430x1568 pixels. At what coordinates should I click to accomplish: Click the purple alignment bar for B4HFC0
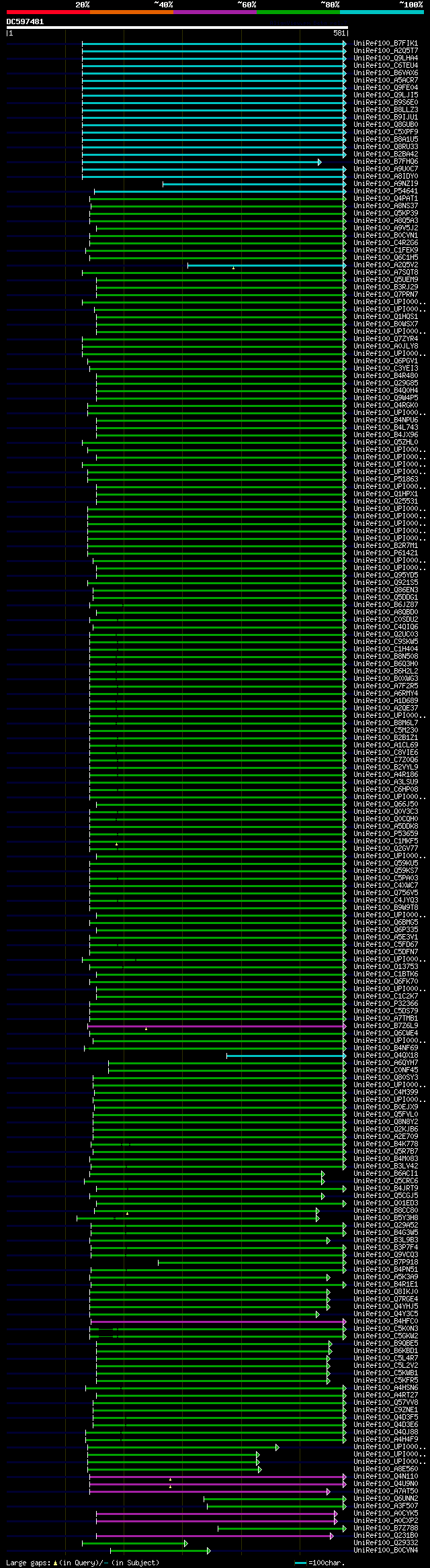coord(218,1322)
